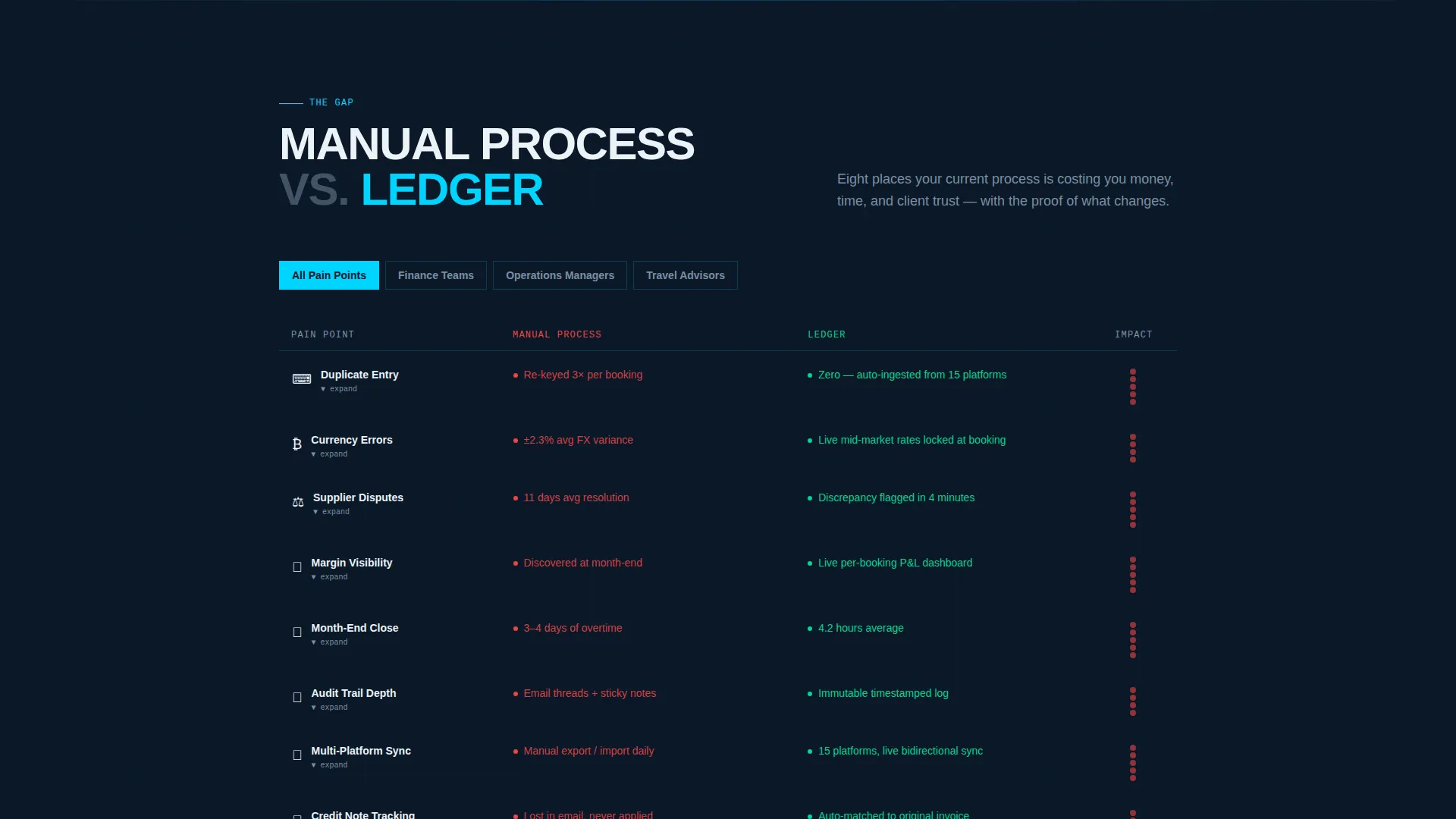Click the IMPACT column header

tap(1133, 334)
